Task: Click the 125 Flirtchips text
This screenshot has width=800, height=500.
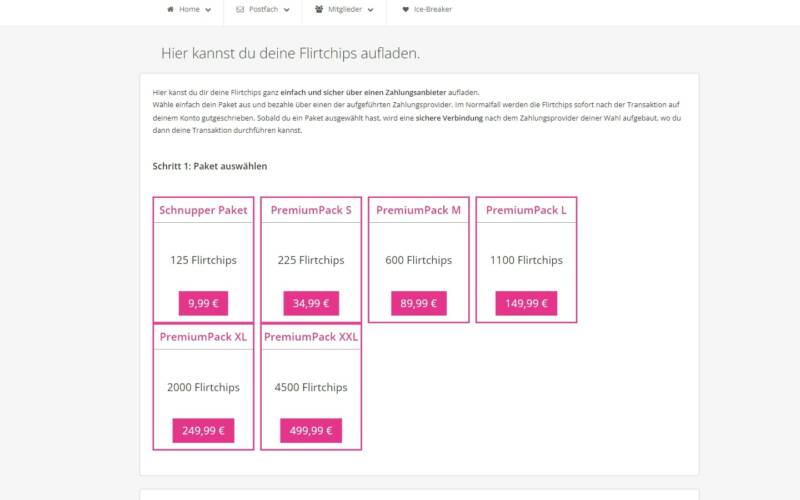Action: coord(203,260)
